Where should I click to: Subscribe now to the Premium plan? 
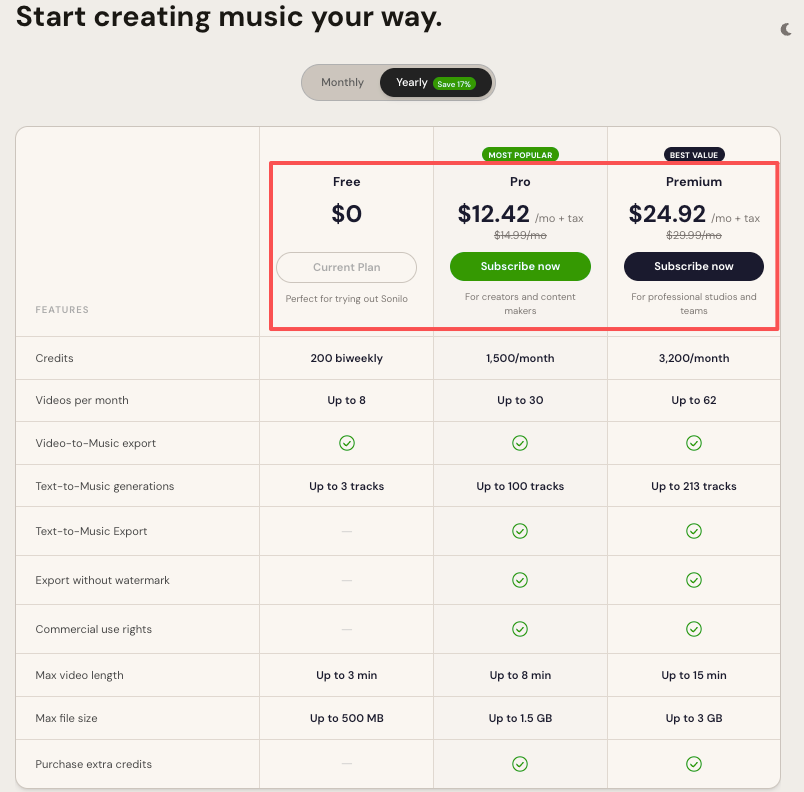694,266
